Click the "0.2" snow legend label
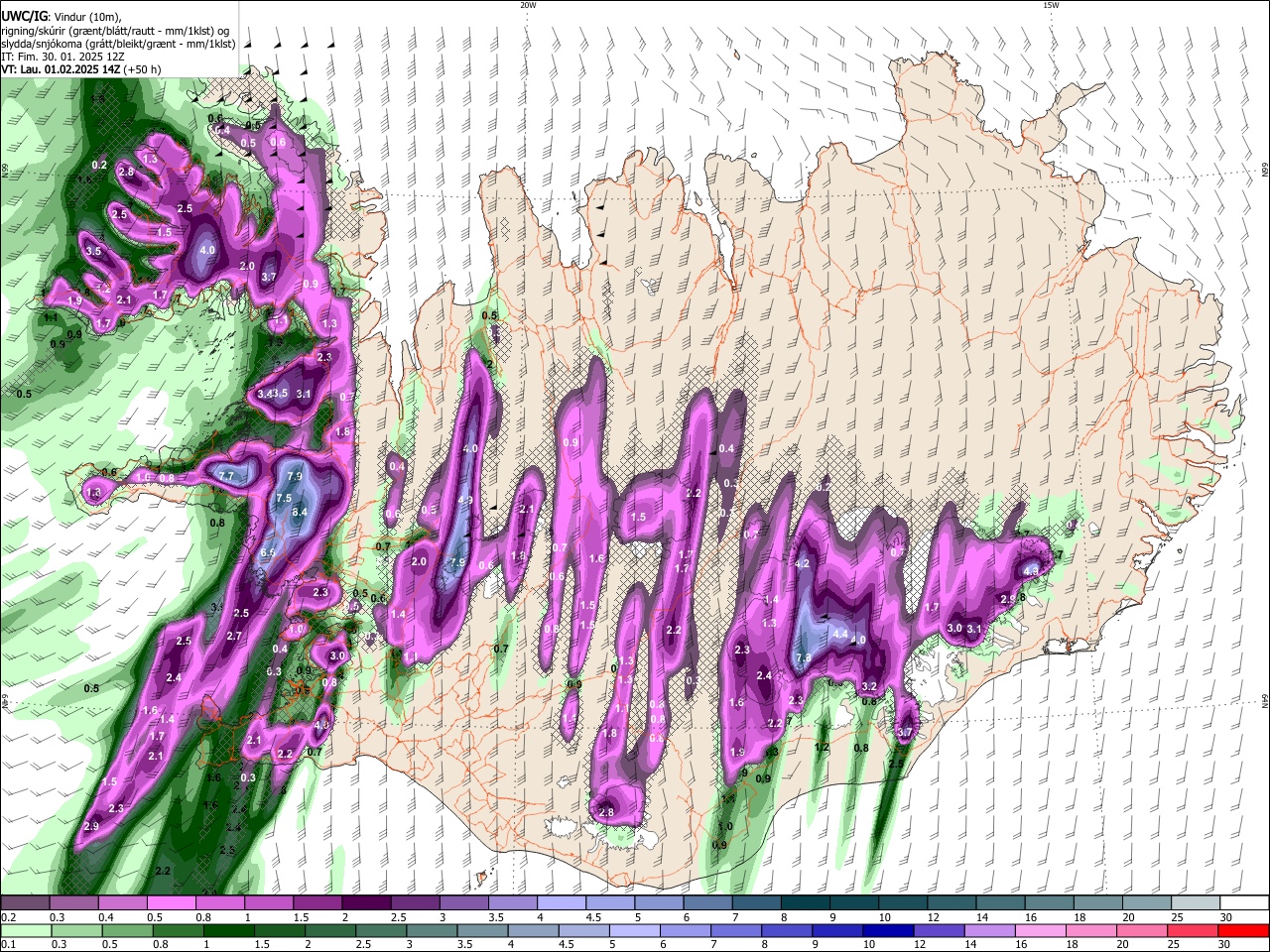Image resolution: width=1270 pixels, height=952 pixels. click(8, 917)
